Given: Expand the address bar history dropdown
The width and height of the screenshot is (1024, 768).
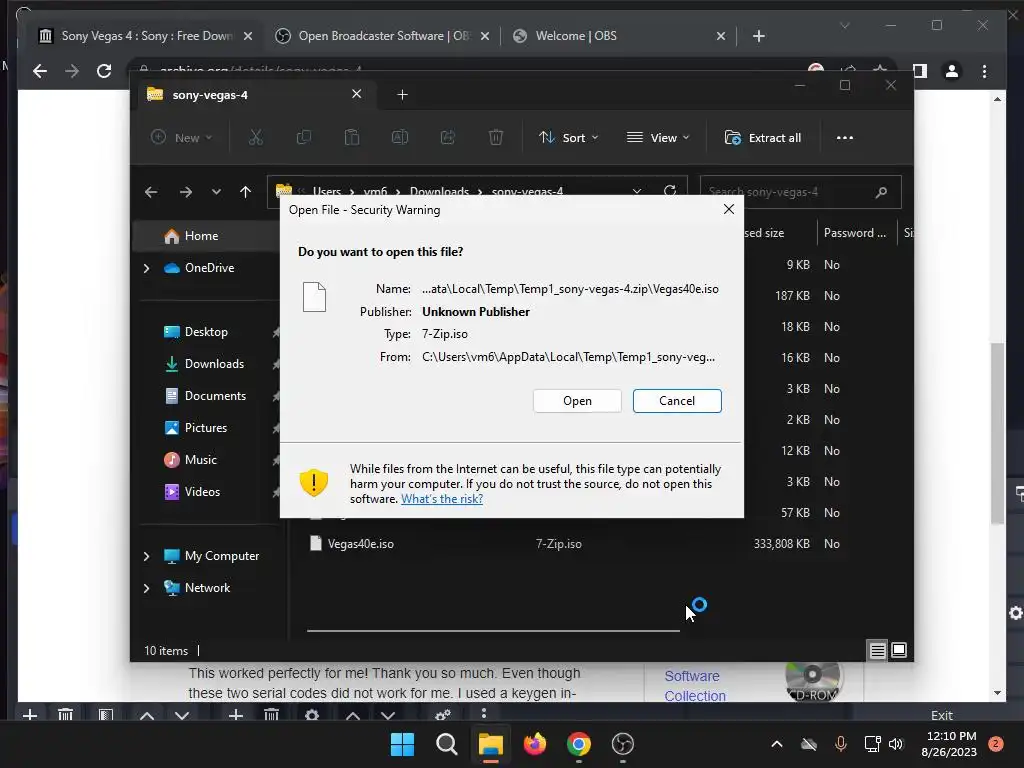Looking at the screenshot, I should coord(637,191).
